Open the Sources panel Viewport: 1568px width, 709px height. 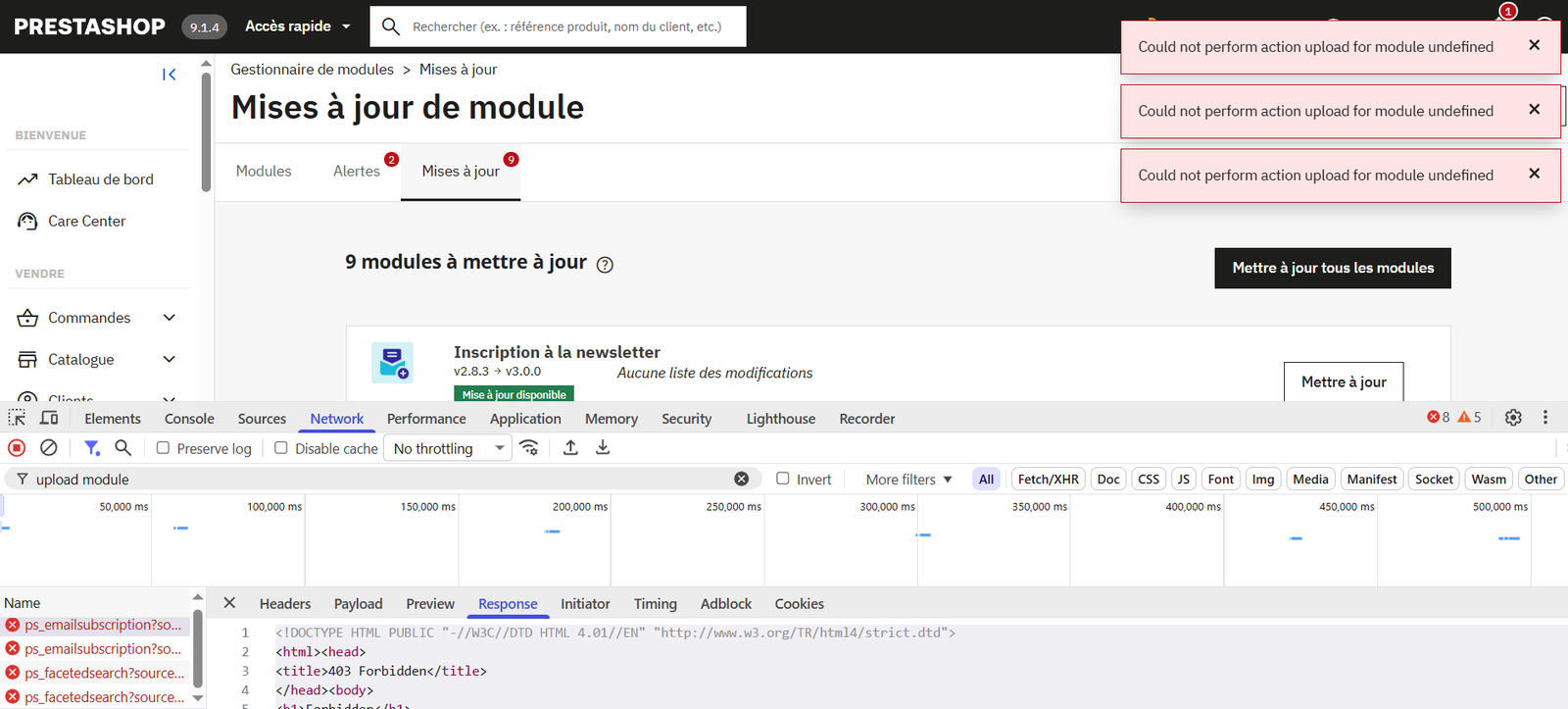click(x=262, y=419)
